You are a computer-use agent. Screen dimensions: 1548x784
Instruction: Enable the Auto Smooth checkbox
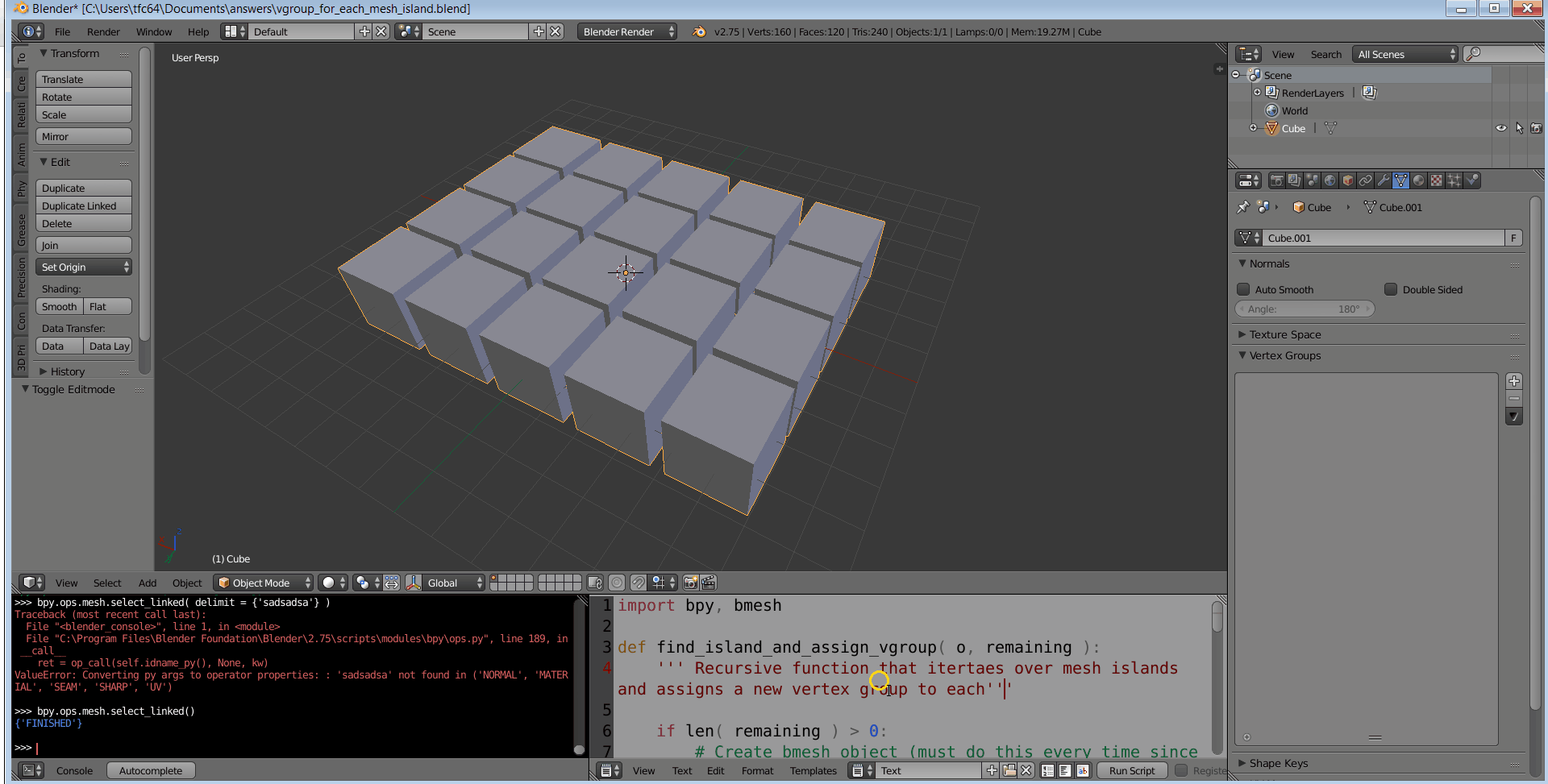1243,289
